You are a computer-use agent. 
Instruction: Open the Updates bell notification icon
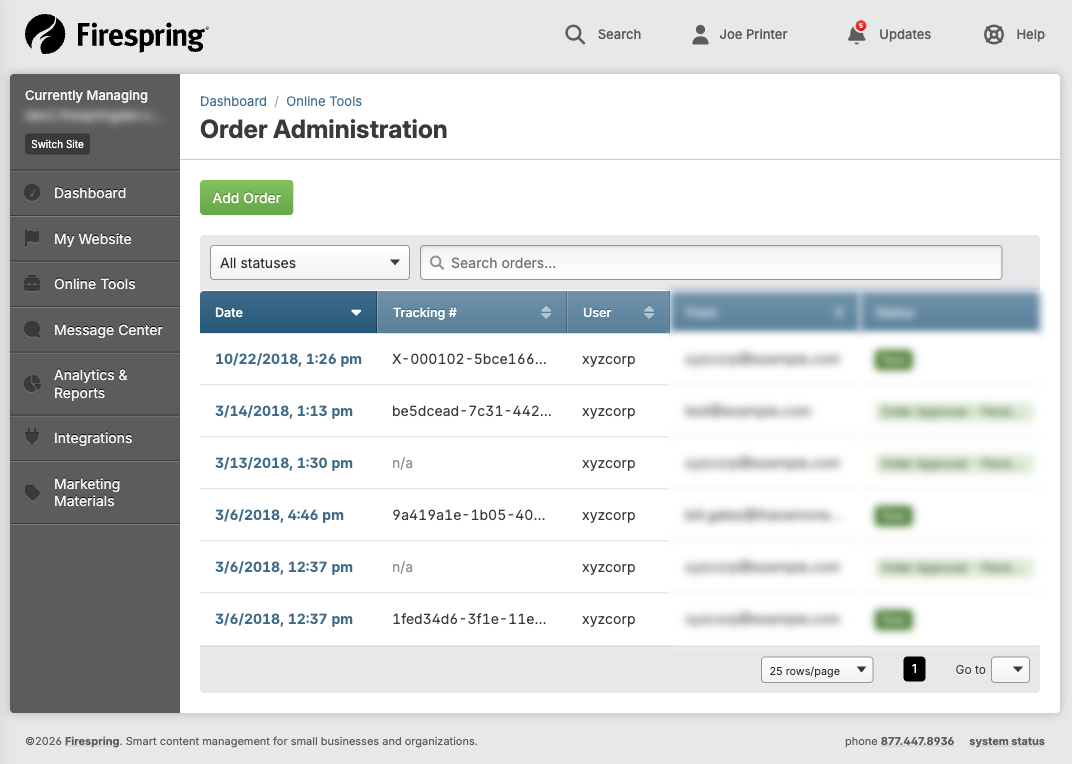coord(856,34)
